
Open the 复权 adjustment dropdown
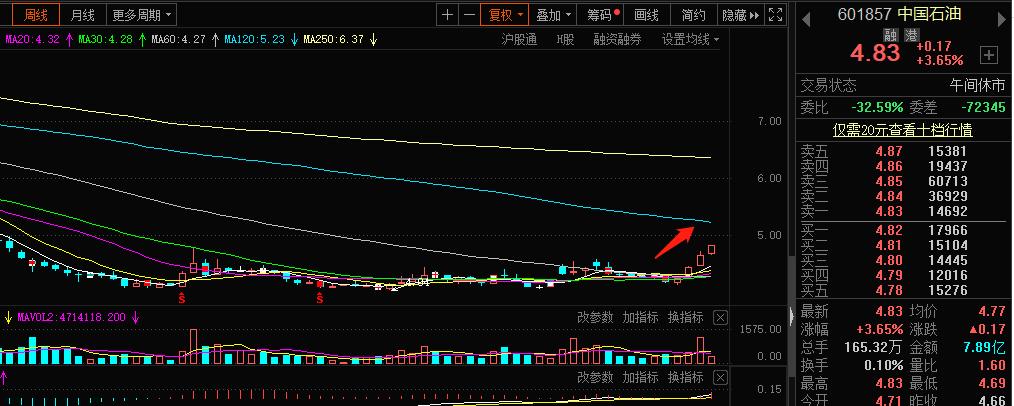pos(504,14)
